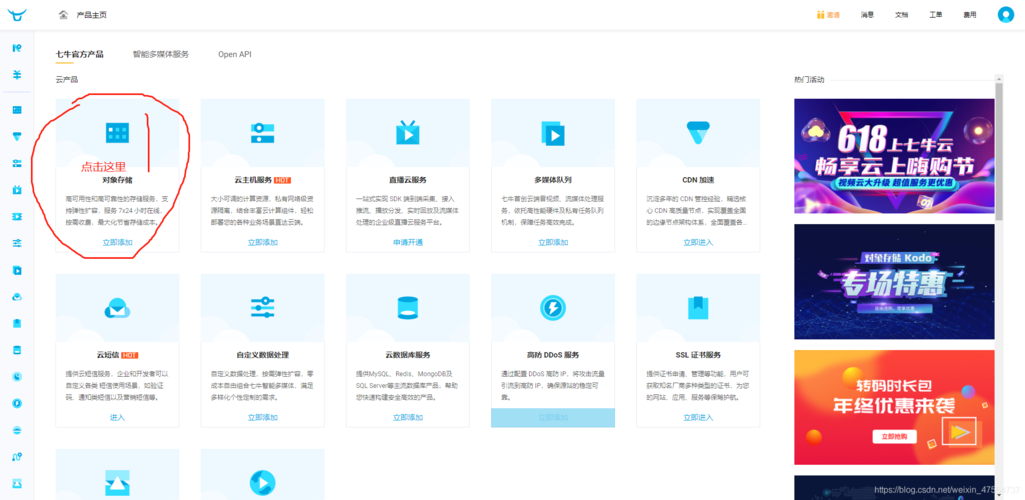The image size is (1025, 500).
Task: Click the CDN 加速 card title
Action: pyautogui.click(x=697, y=179)
